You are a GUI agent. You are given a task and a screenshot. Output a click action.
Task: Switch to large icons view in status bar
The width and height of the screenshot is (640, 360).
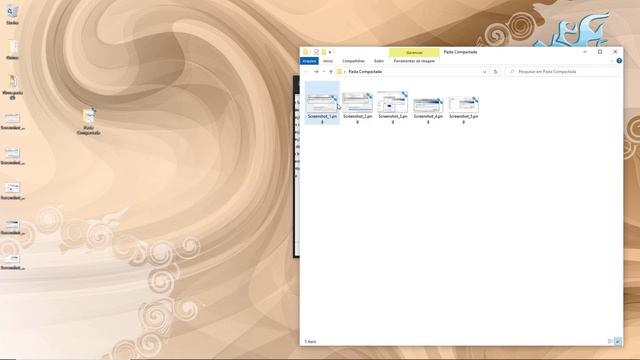point(618,341)
